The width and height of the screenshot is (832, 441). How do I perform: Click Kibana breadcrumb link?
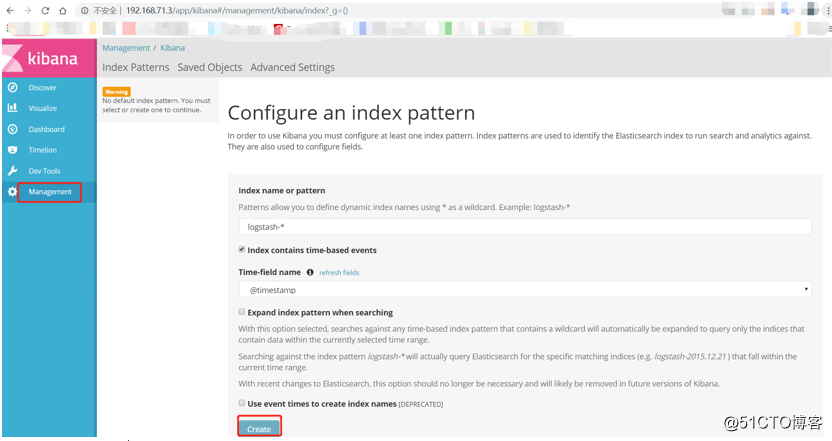click(x=172, y=48)
